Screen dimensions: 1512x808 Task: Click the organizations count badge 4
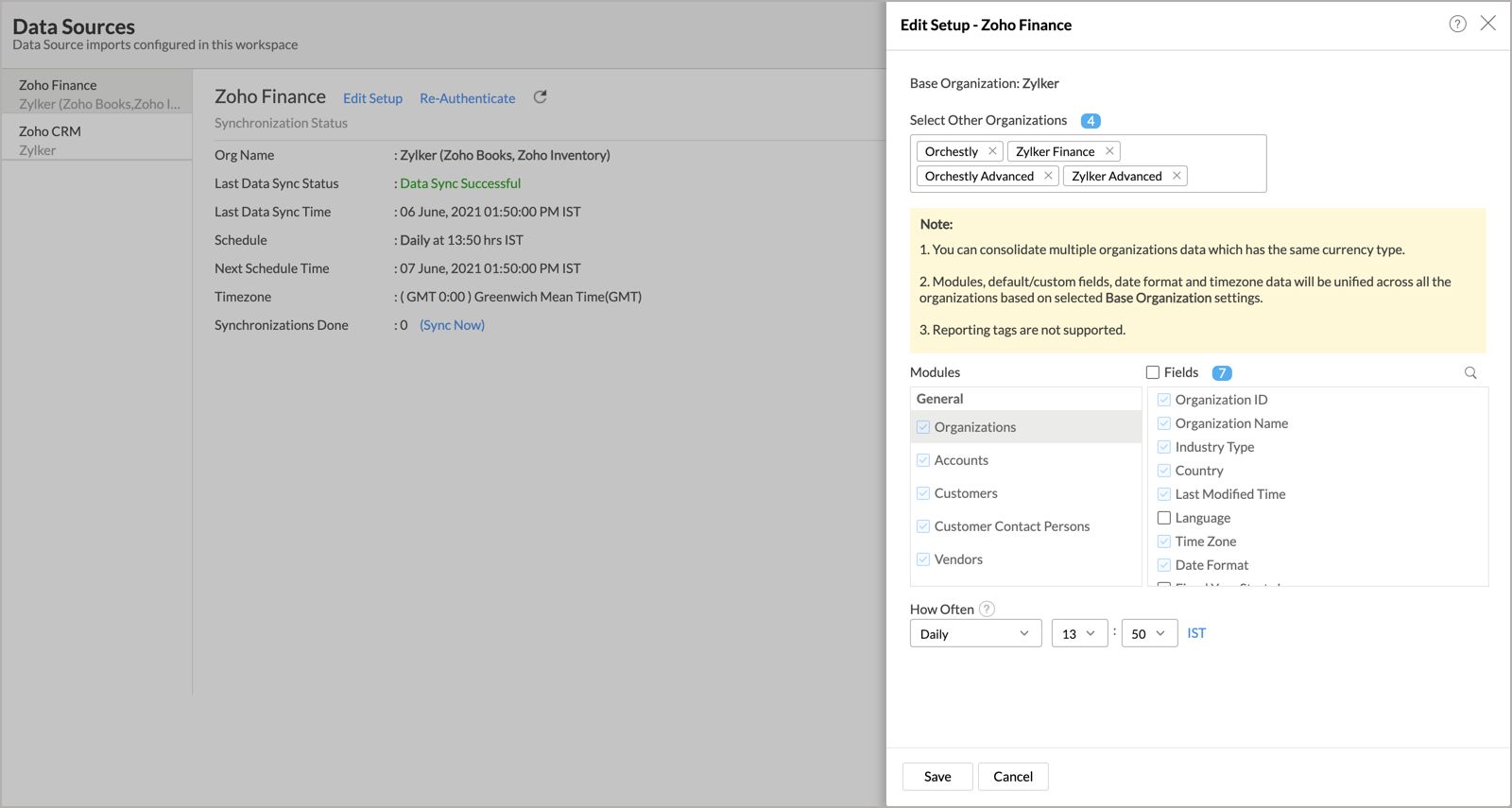click(x=1091, y=121)
